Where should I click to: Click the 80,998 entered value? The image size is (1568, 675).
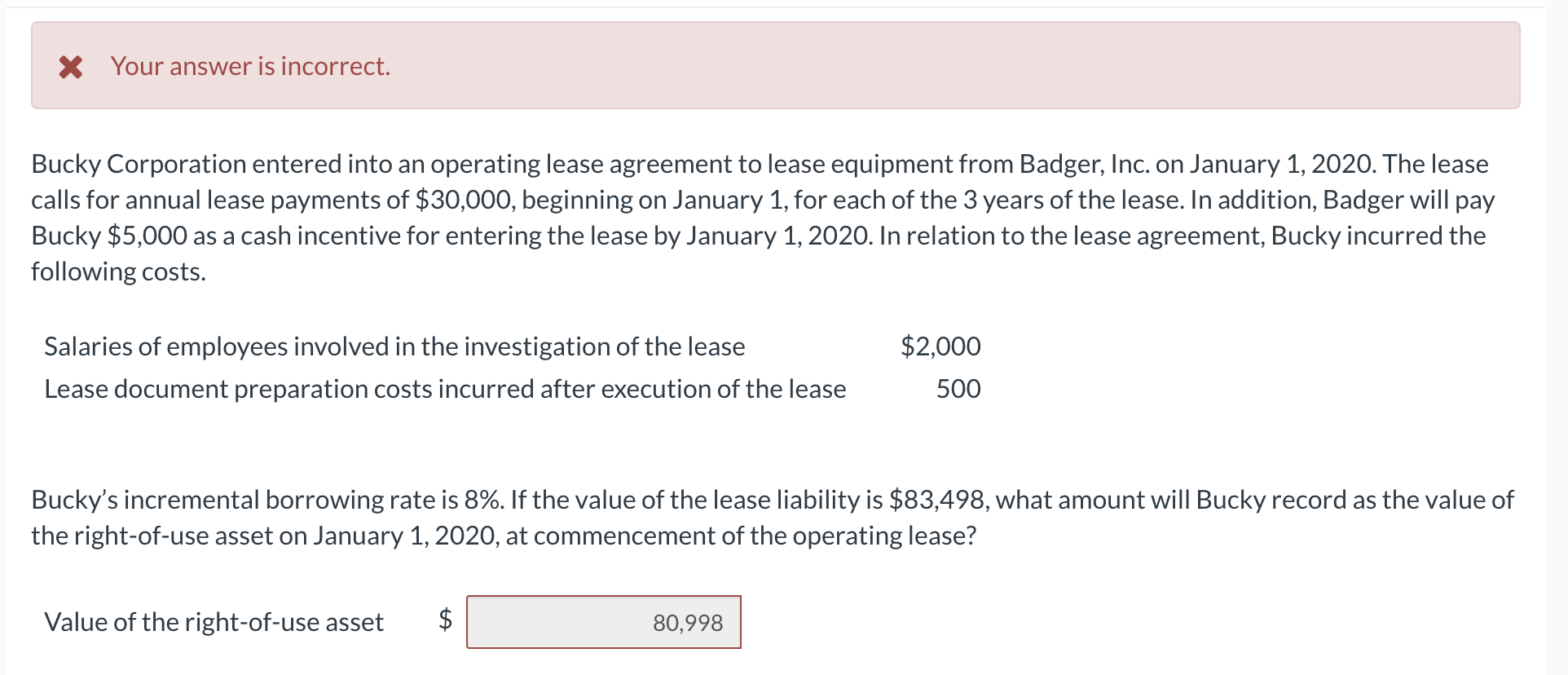pyautogui.click(x=688, y=623)
